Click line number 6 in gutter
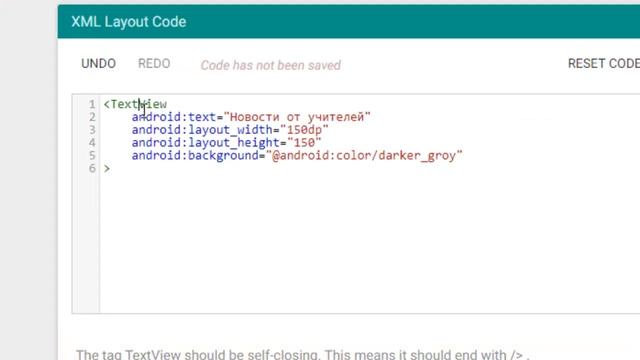640x360 pixels. (x=92, y=168)
